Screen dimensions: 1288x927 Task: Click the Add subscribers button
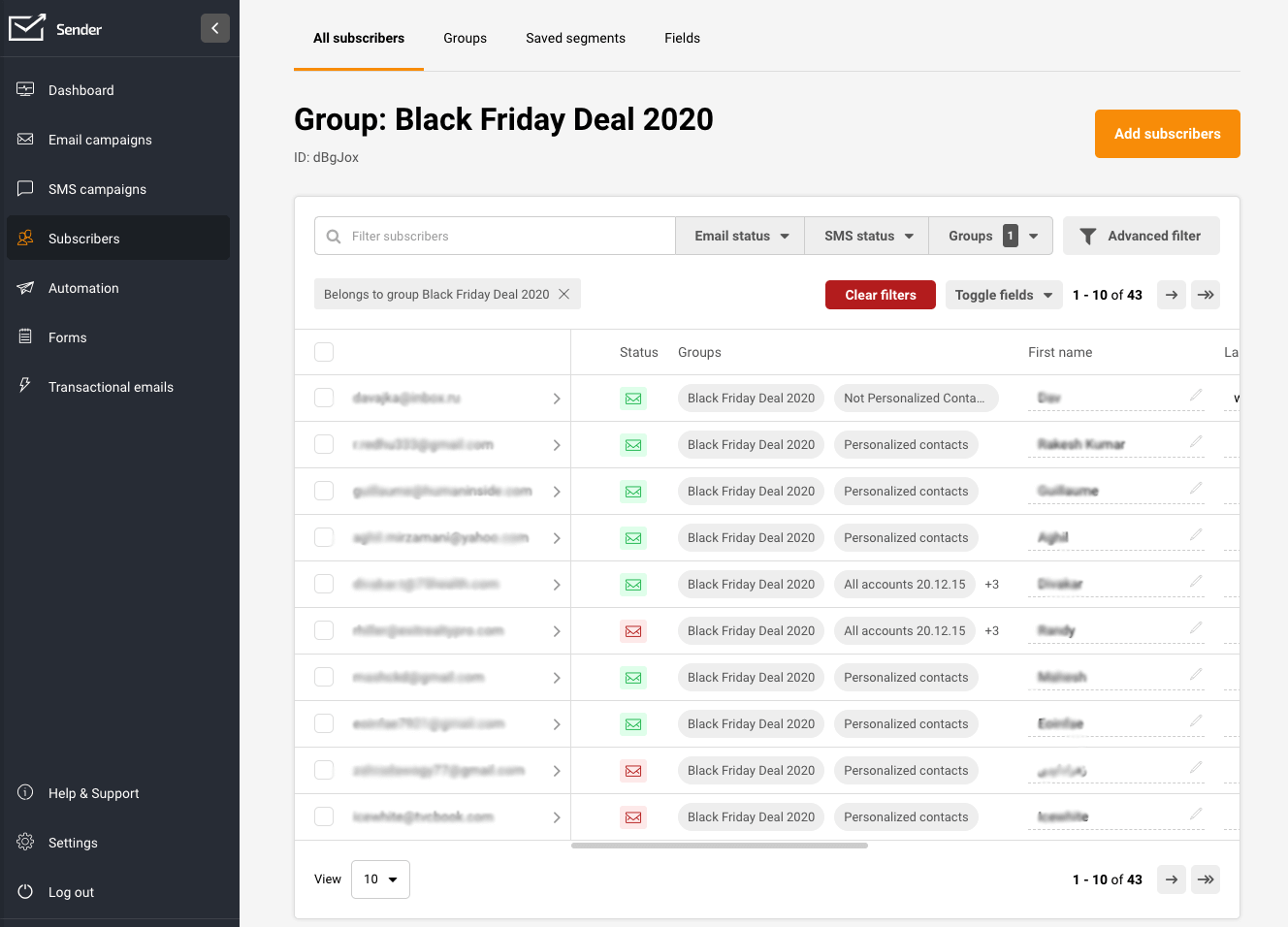[x=1167, y=134]
